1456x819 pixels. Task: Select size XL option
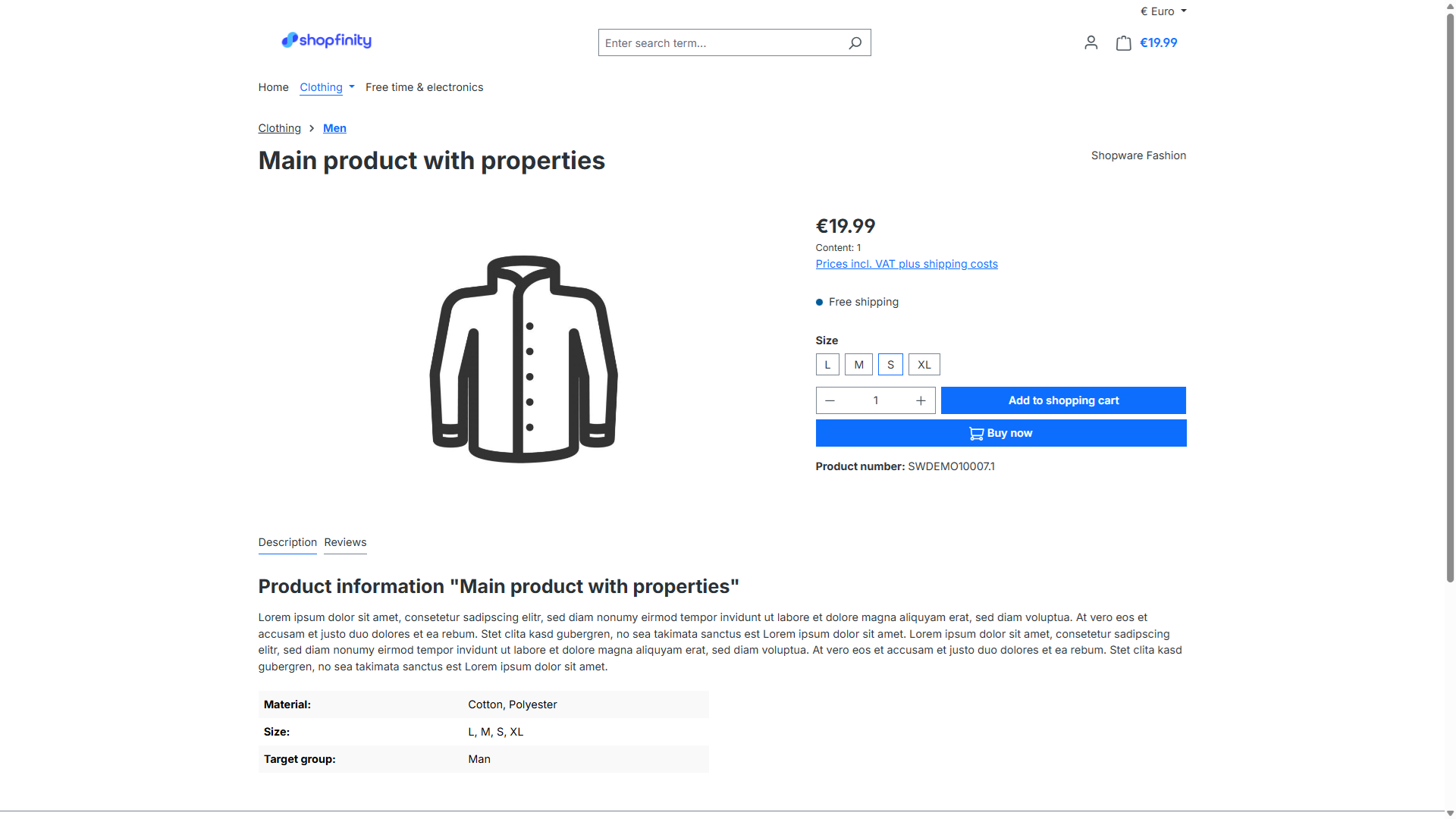924,365
